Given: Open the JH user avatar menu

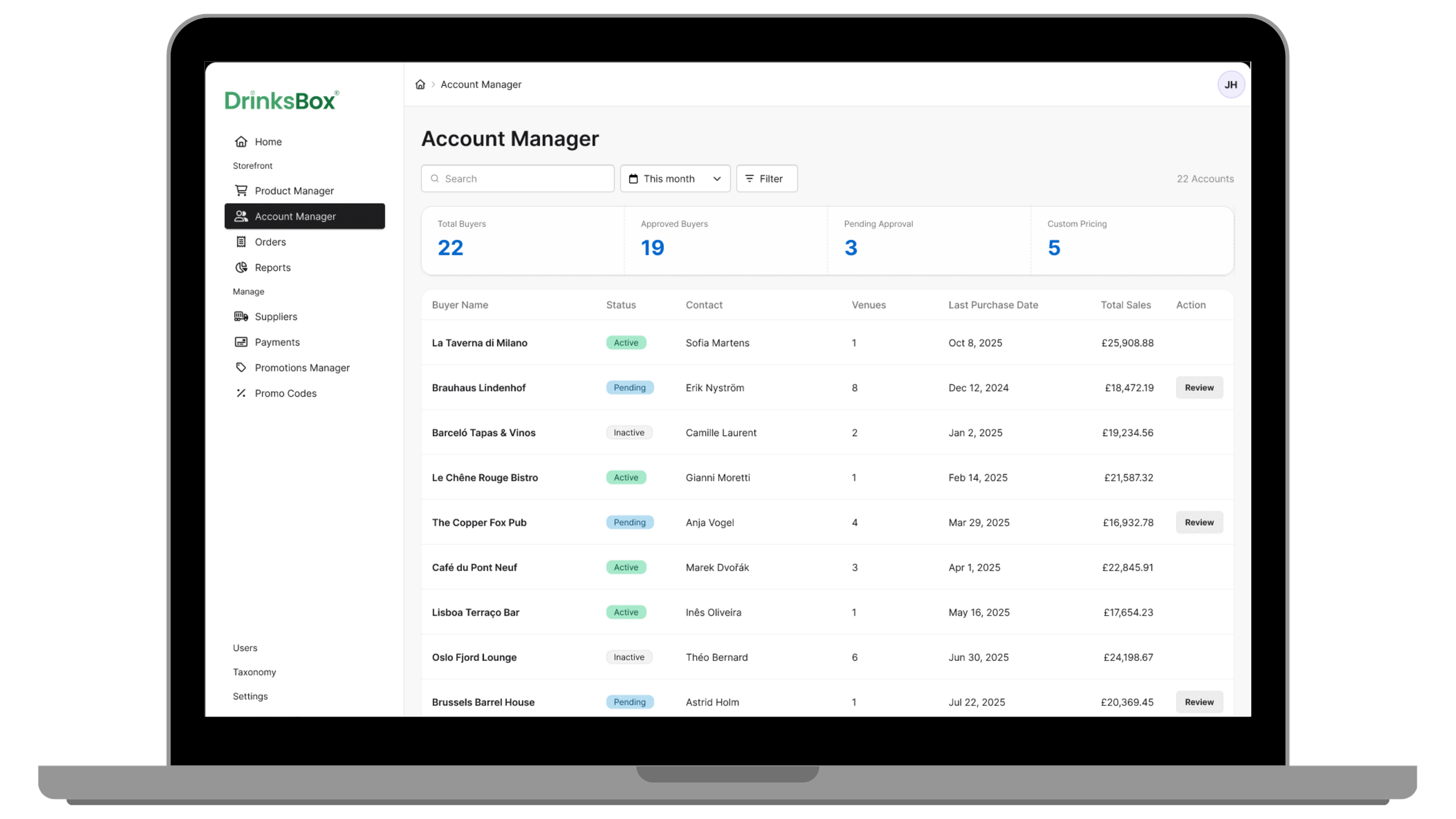Looking at the screenshot, I should [1230, 85].
